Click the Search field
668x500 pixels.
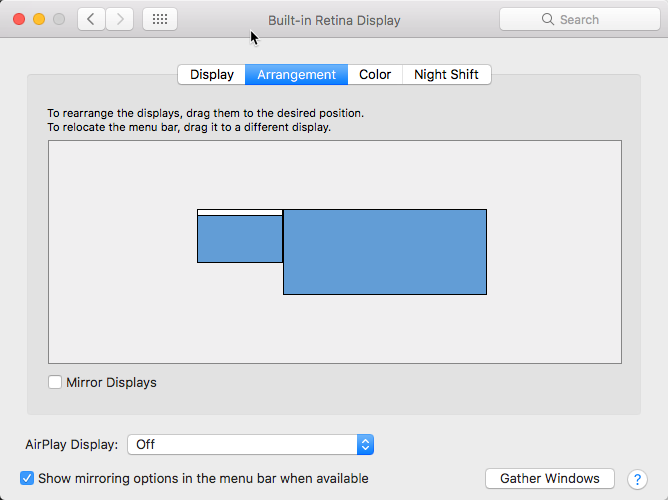tap(579, 19)
